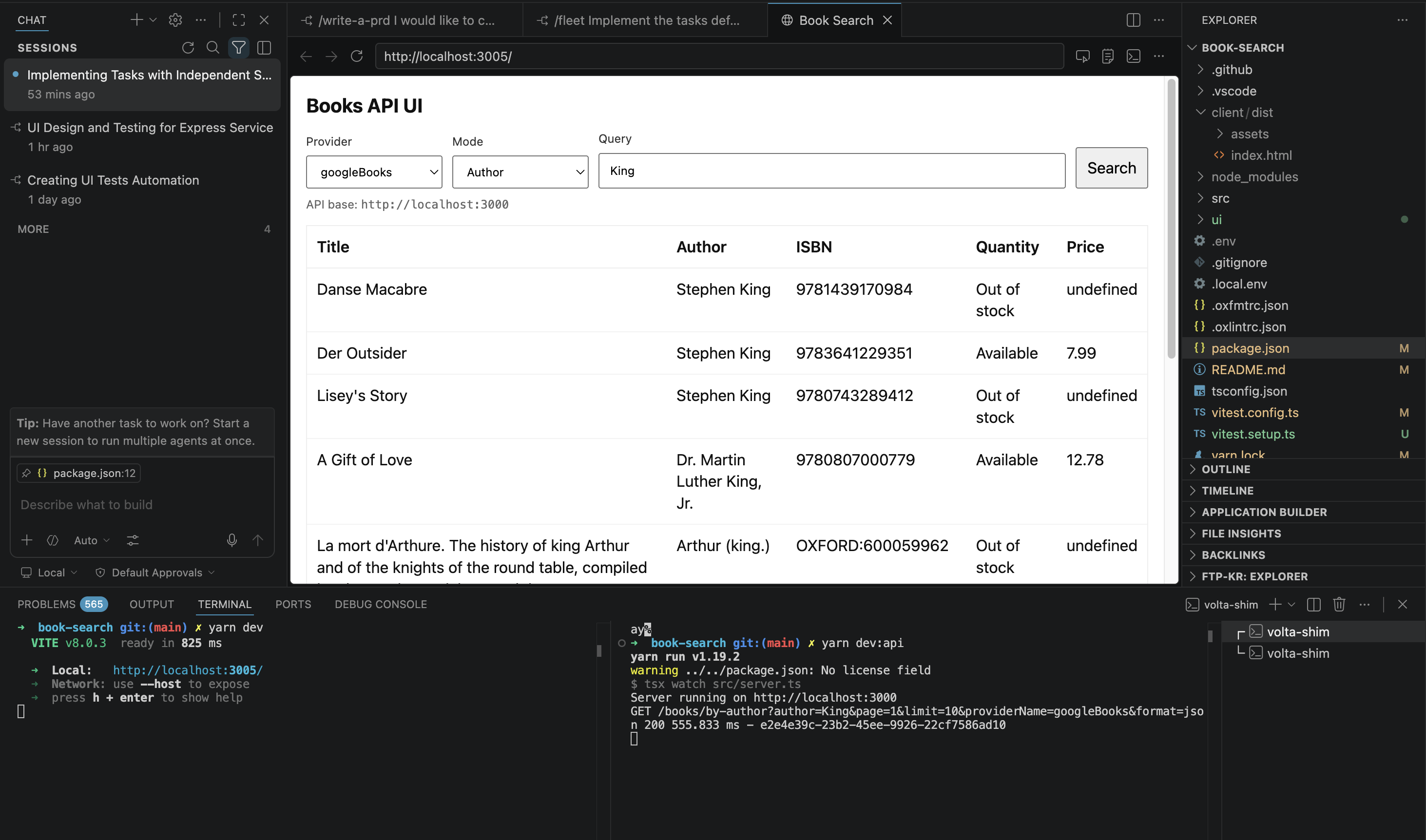Screen dimensions: 1426x840
Task: Open the Mode Author dropdown
Action: point(520,172)
